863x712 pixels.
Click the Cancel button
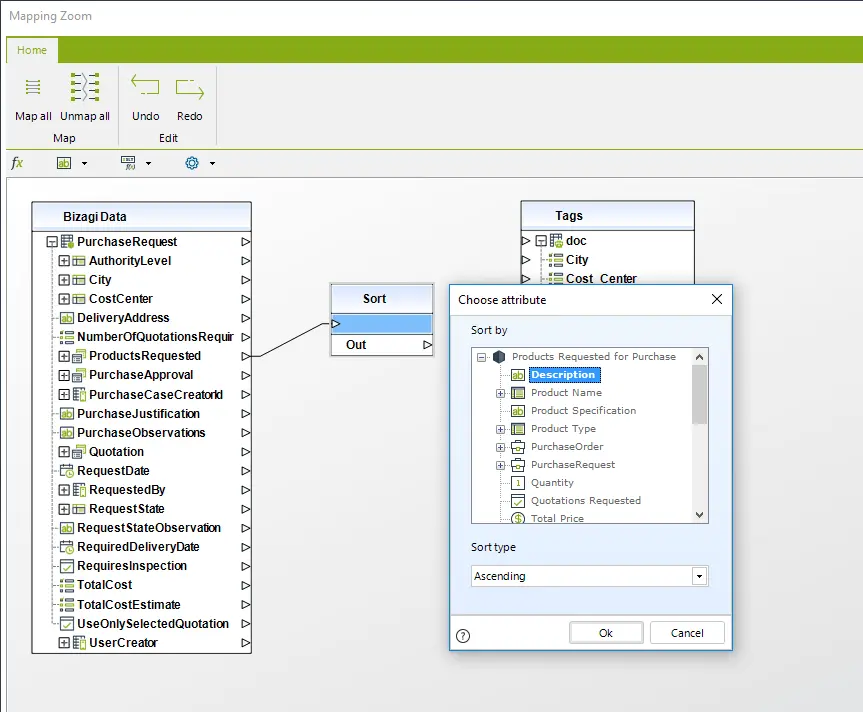[687, 633]
